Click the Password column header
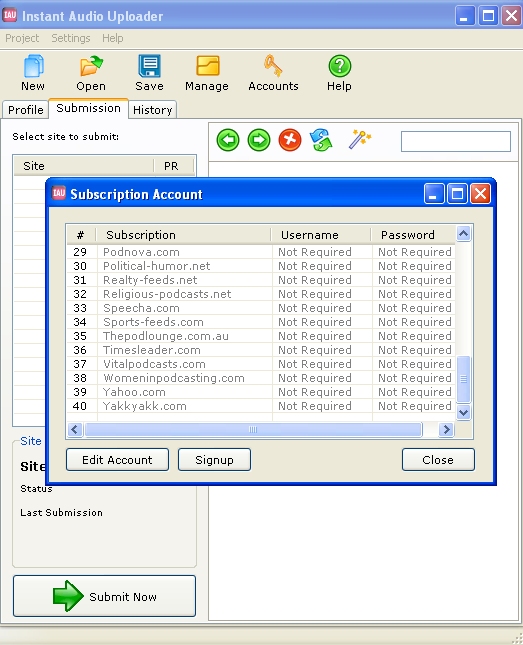This screenshot has width=523, height=645. click(x=414, y=235)
